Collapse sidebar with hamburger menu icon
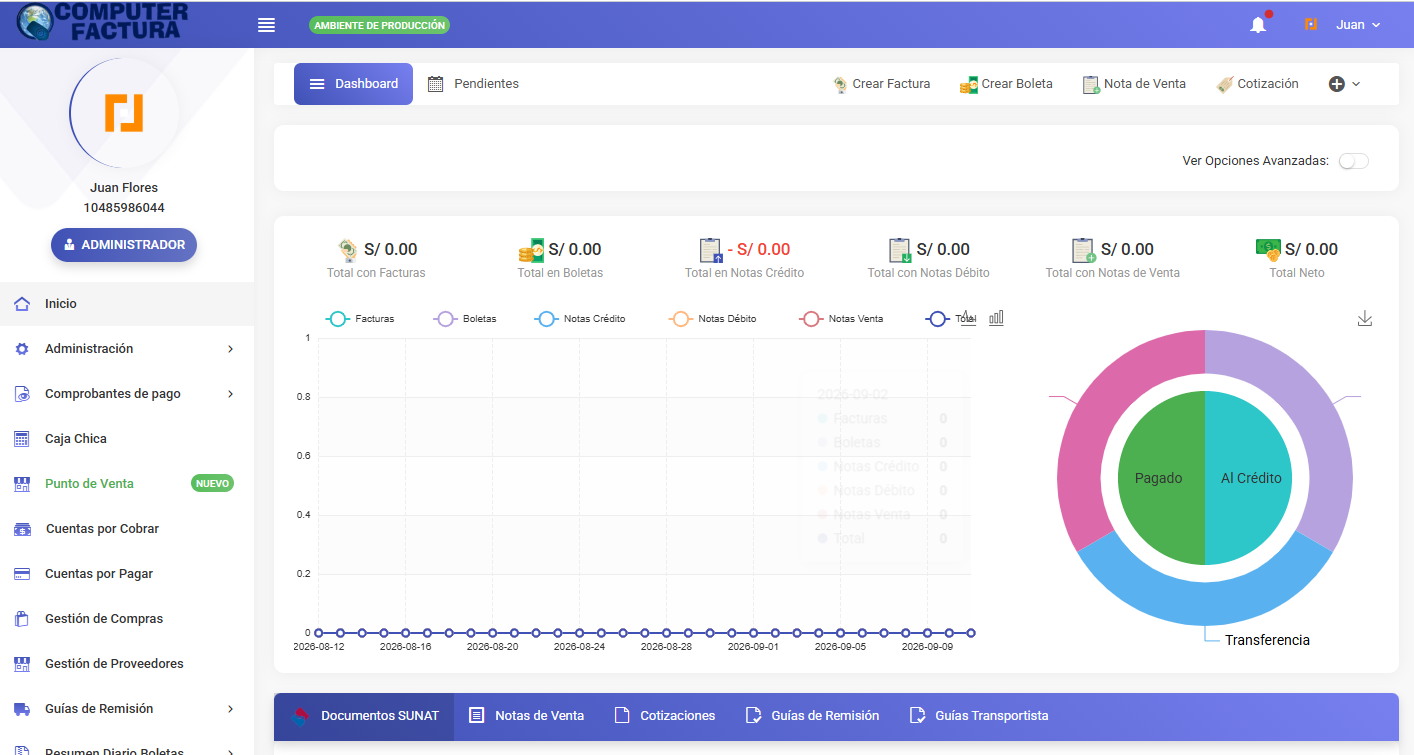Screen dimensions: 1414x755 point(266,25)
